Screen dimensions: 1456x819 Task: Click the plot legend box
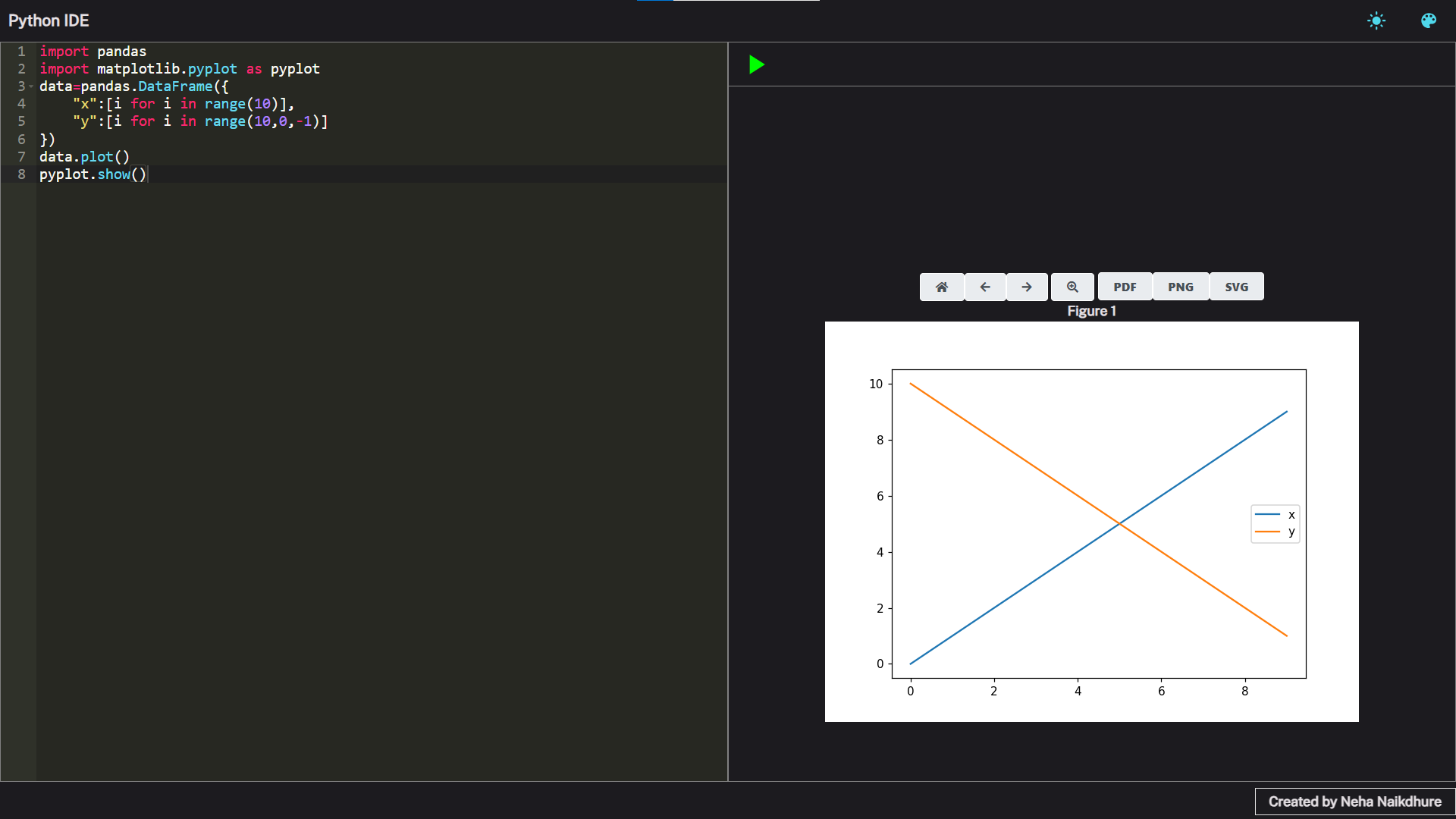[1275, 523]
